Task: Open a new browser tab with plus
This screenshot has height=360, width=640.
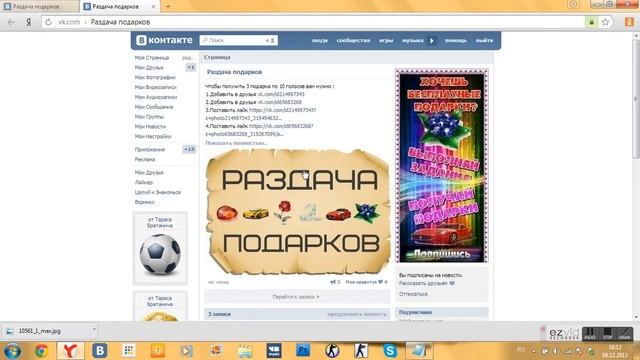Action: [168, 7]
